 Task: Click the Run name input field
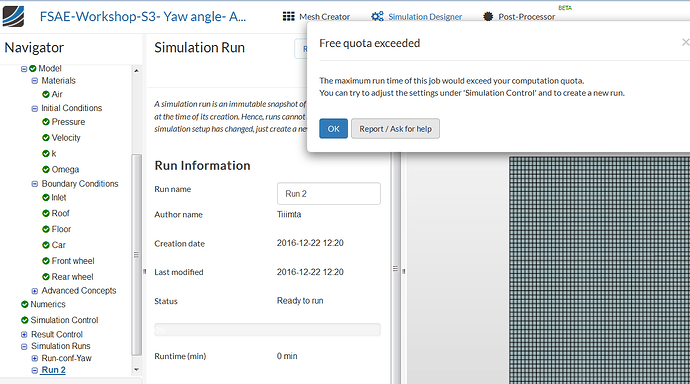pos(329,194)
